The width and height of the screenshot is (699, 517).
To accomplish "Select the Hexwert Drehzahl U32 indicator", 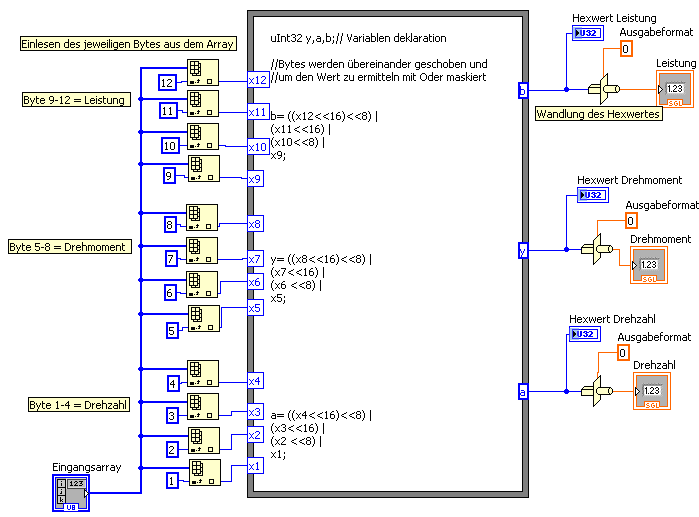I will pos(585,334).
